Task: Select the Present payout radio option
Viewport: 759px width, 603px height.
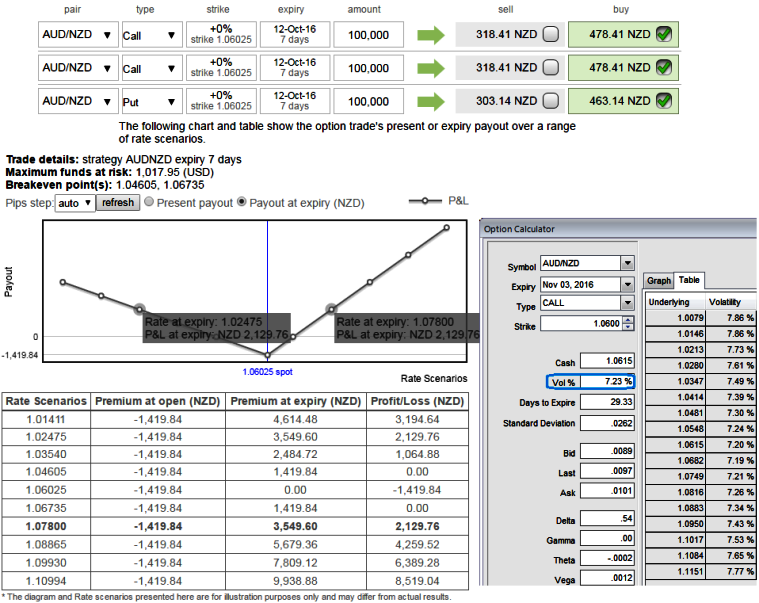Action: (150, 202)
